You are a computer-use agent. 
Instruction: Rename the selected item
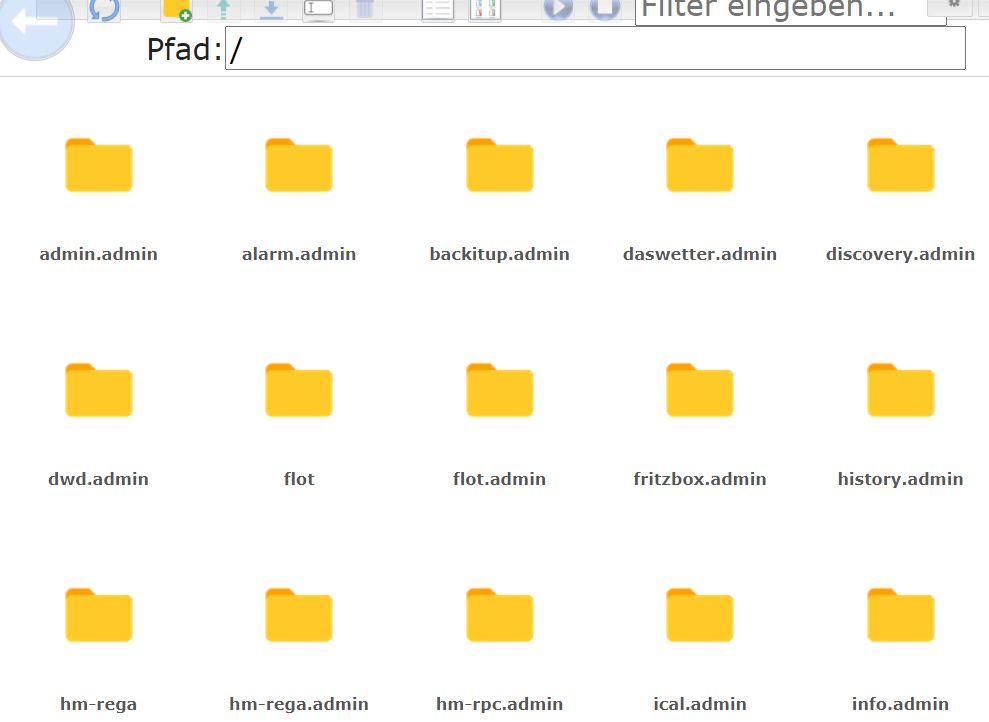point(319,11)
